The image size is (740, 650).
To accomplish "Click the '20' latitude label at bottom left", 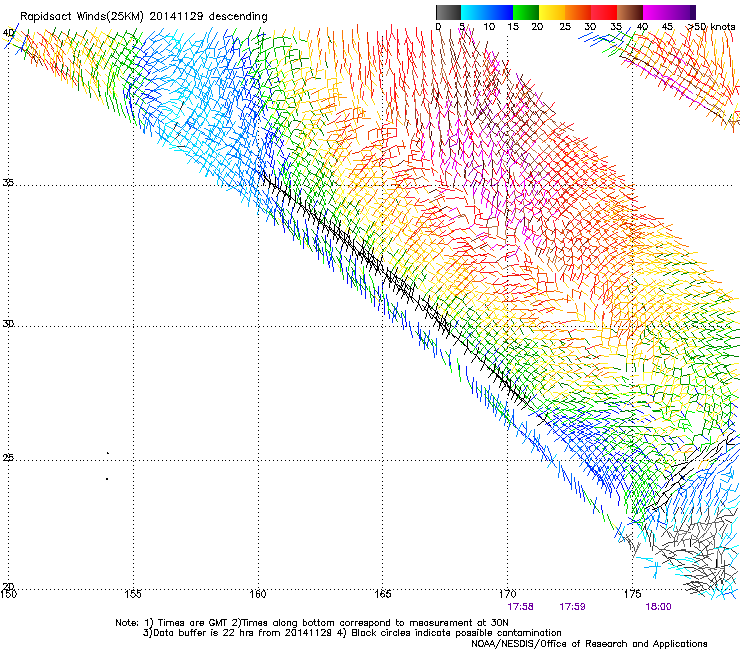I will (x=8, y=586).
